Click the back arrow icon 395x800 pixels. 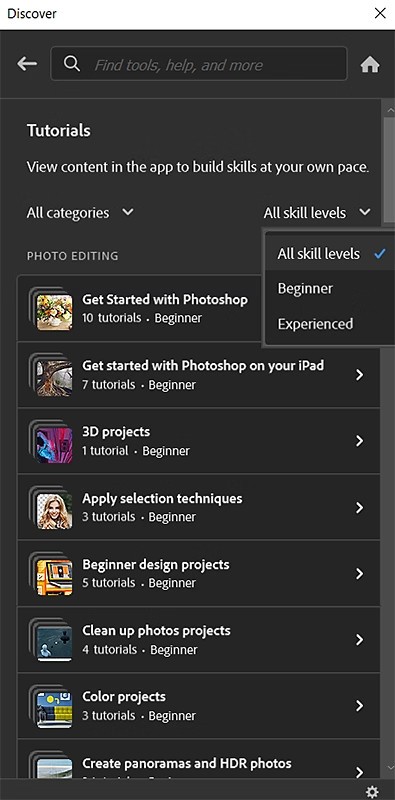pos(27,64)
